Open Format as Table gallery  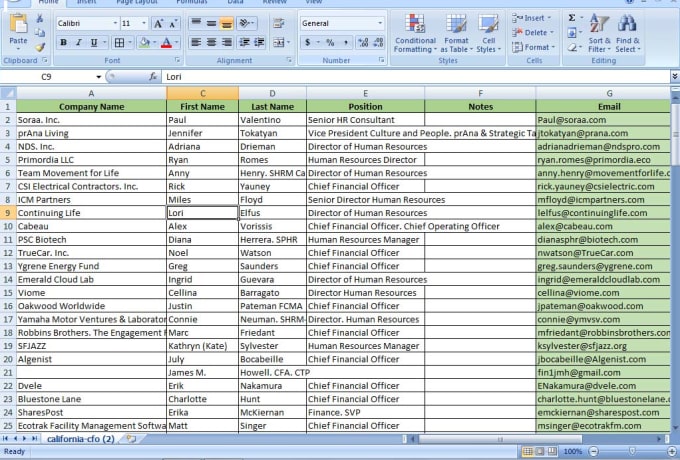[456, 33]
